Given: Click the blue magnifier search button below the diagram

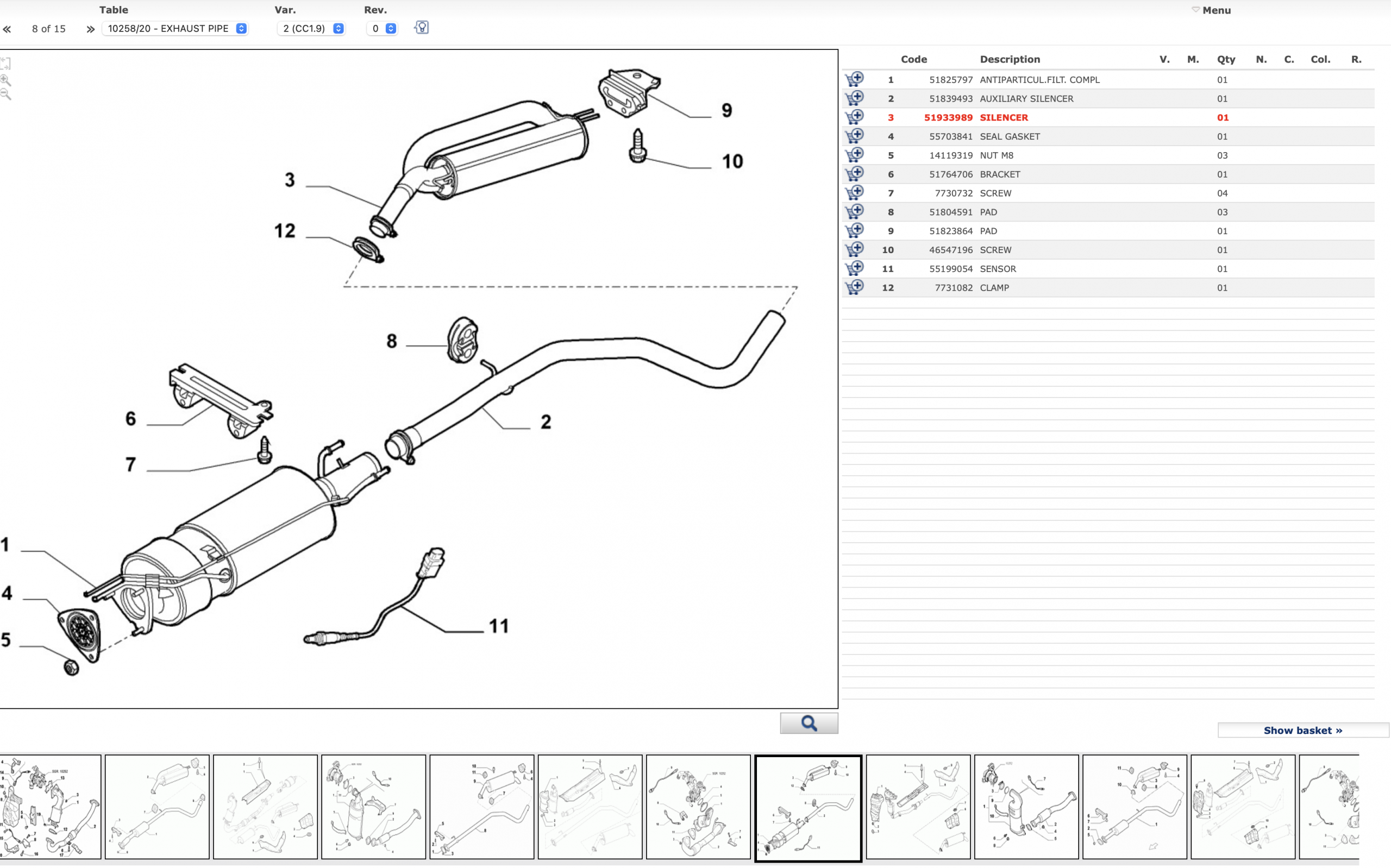Looking at the screenshot, I should point(809,724).
